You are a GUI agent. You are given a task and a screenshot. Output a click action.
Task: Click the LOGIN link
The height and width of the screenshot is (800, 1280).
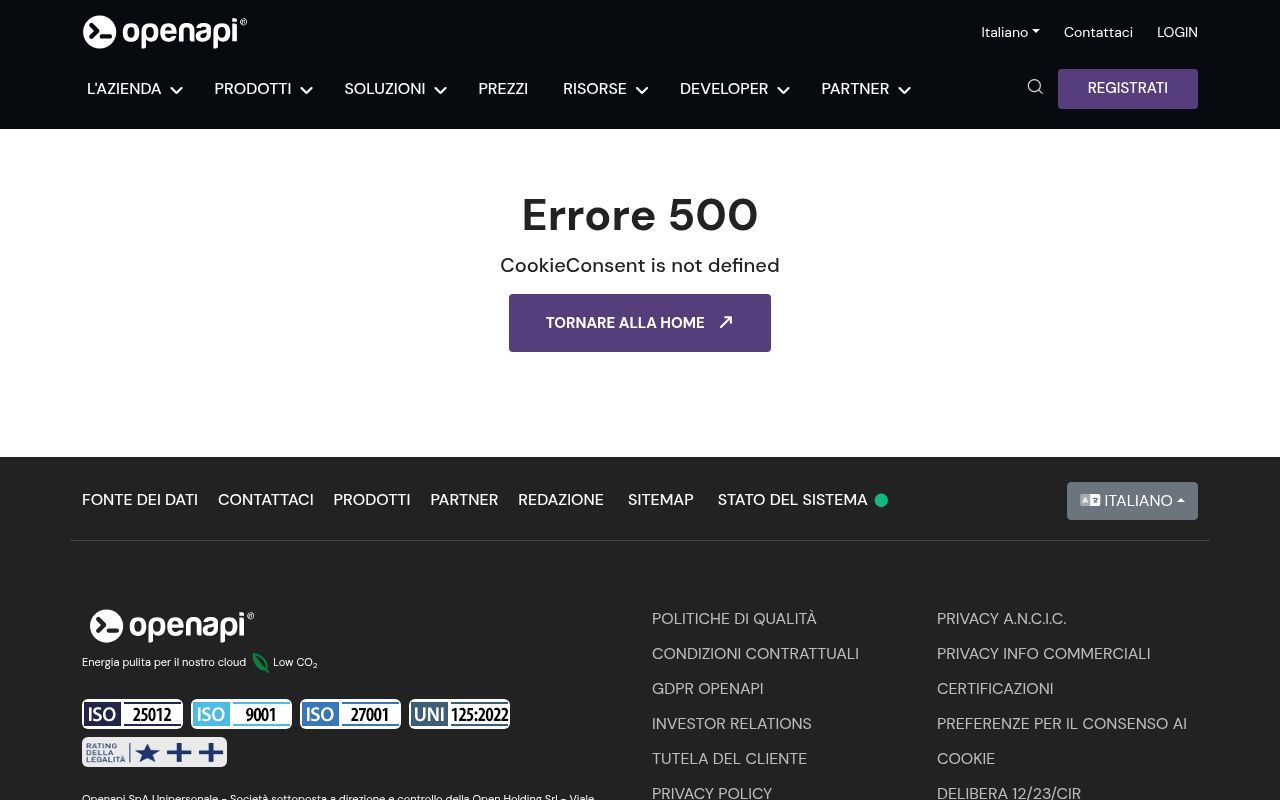point(1177,32)
